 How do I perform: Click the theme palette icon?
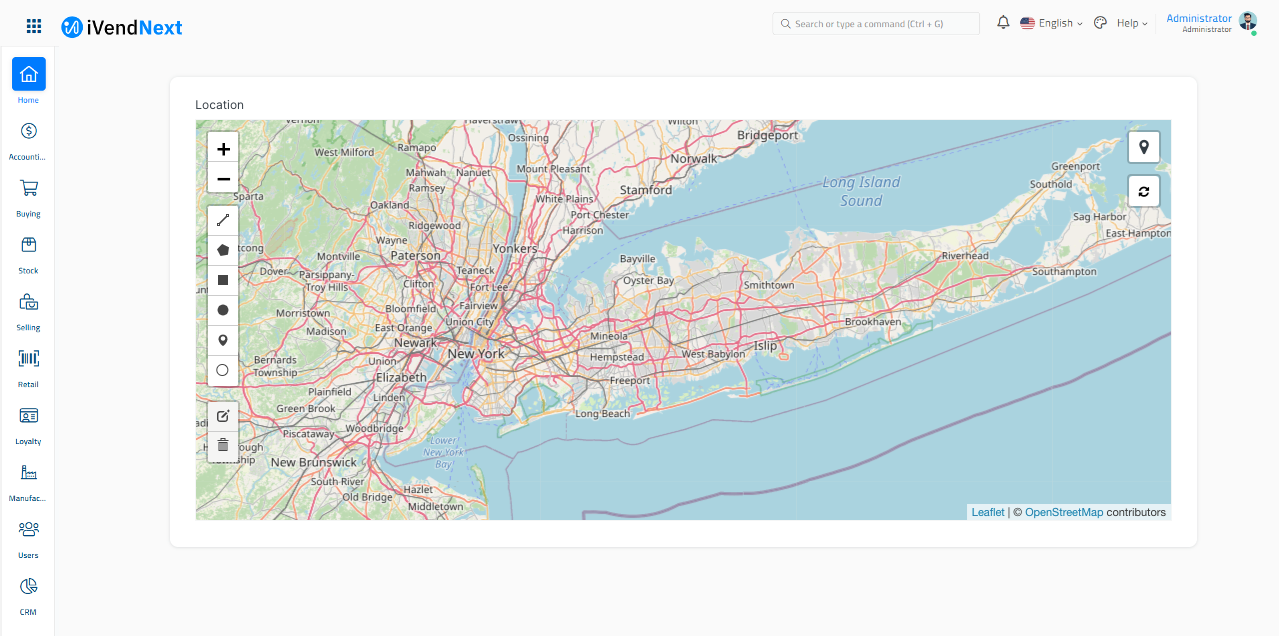pos(1100,22)
